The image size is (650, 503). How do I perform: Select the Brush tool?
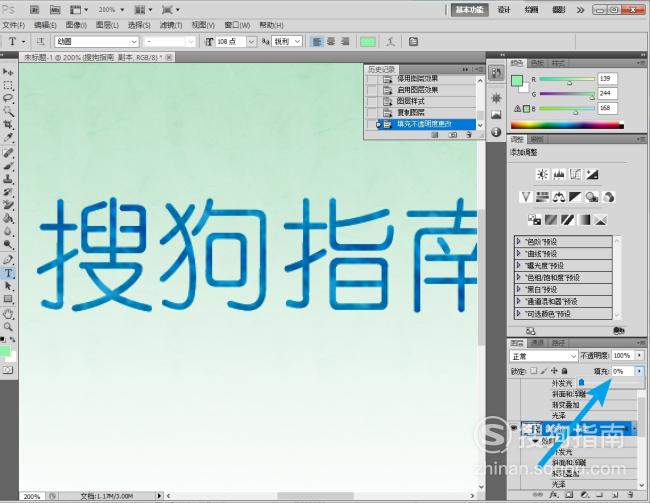click(x=8, y=166)
